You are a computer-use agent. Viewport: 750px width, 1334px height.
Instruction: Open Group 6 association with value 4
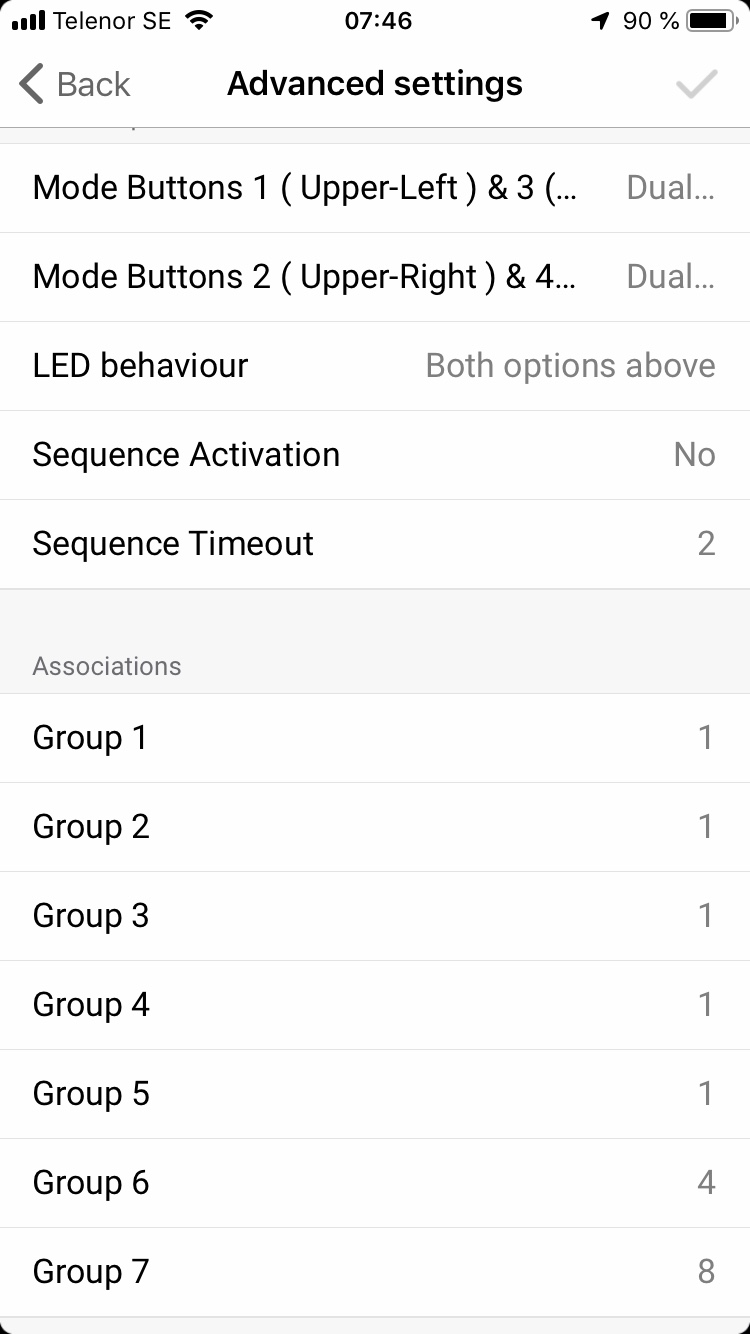coord(374,1183)
